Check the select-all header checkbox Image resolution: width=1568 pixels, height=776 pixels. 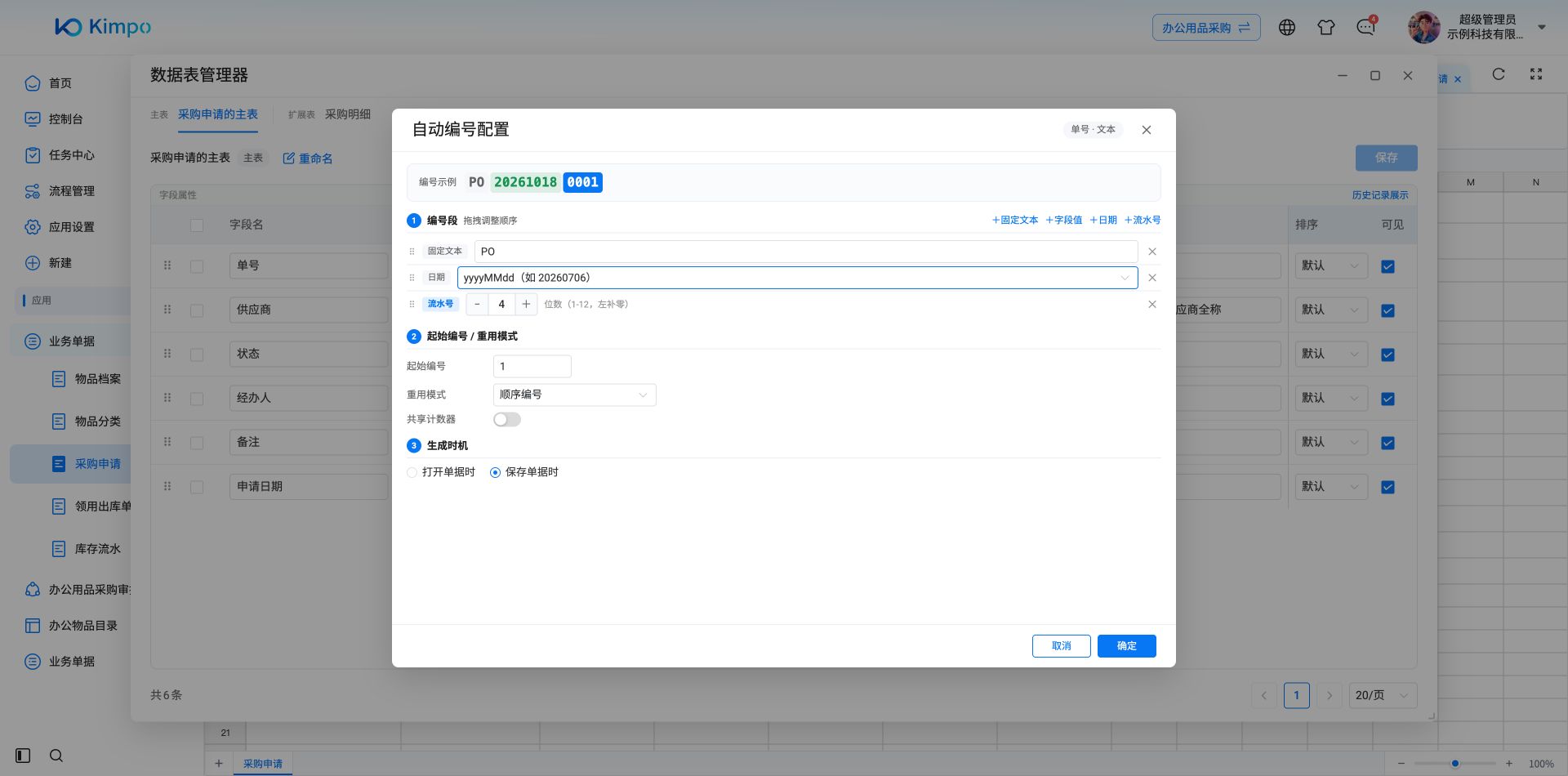197,225
